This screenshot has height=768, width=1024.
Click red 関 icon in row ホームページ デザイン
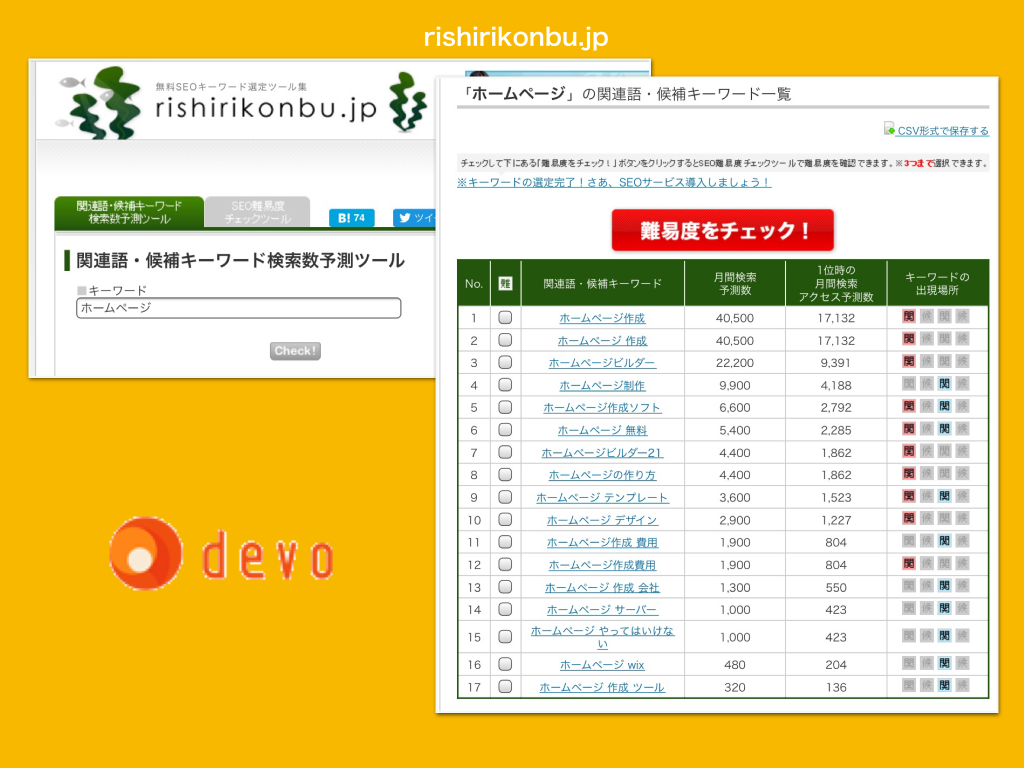click(x=908, y=519)
